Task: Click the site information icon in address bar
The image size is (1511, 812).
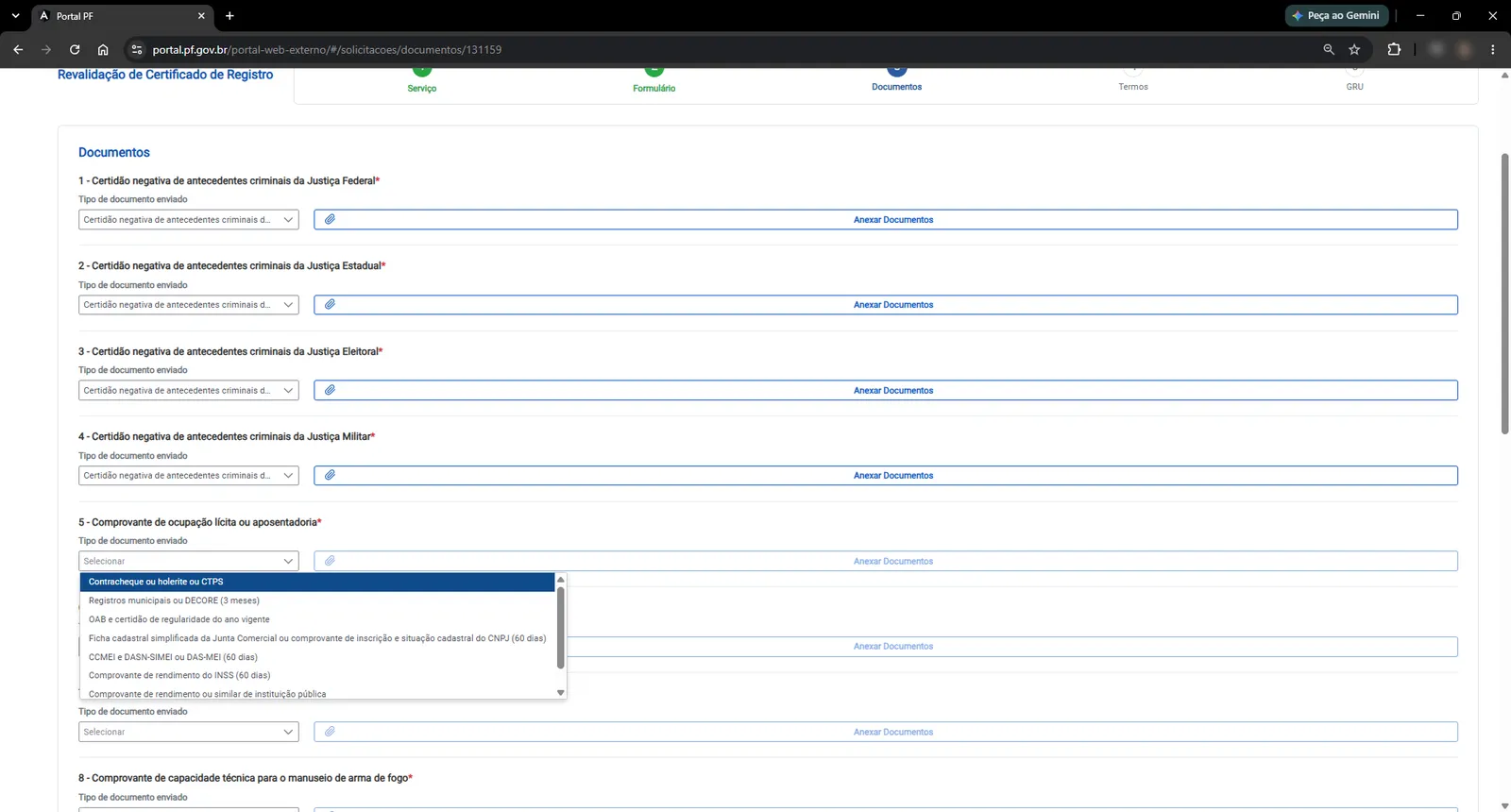Action: [136, 49]
